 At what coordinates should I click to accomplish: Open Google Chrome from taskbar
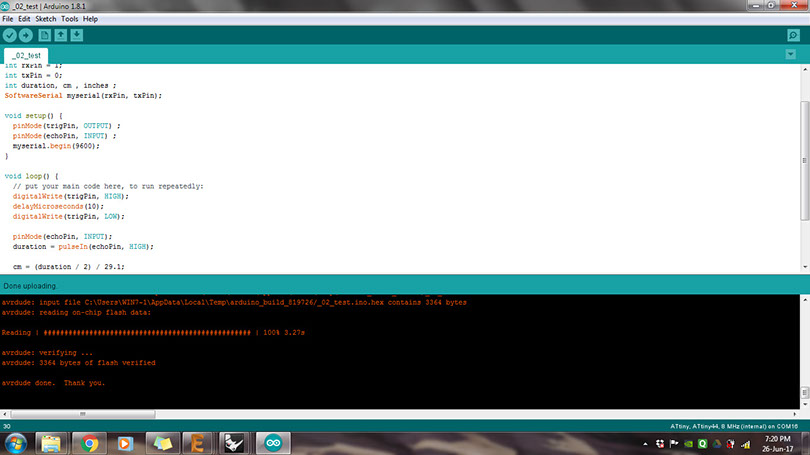(89, 444)
